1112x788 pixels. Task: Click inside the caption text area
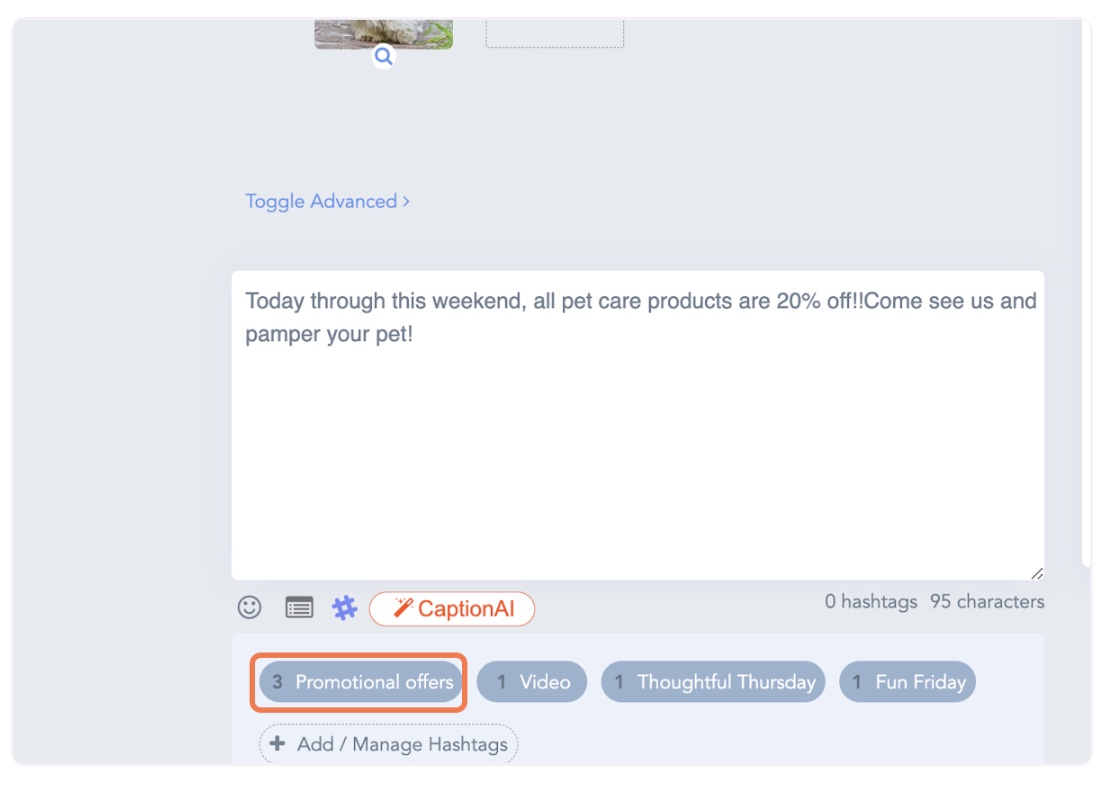click(x=637, y=450)
